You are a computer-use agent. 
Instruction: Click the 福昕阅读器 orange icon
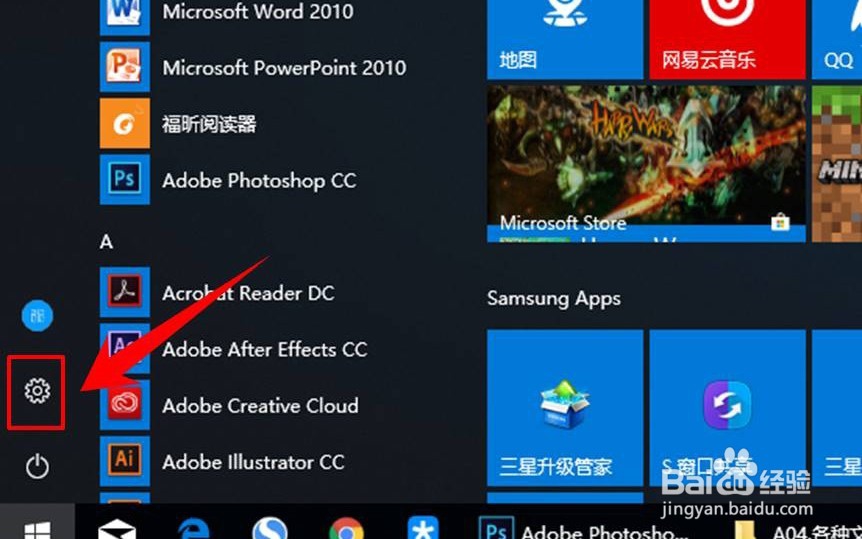(x=125, y=123)
